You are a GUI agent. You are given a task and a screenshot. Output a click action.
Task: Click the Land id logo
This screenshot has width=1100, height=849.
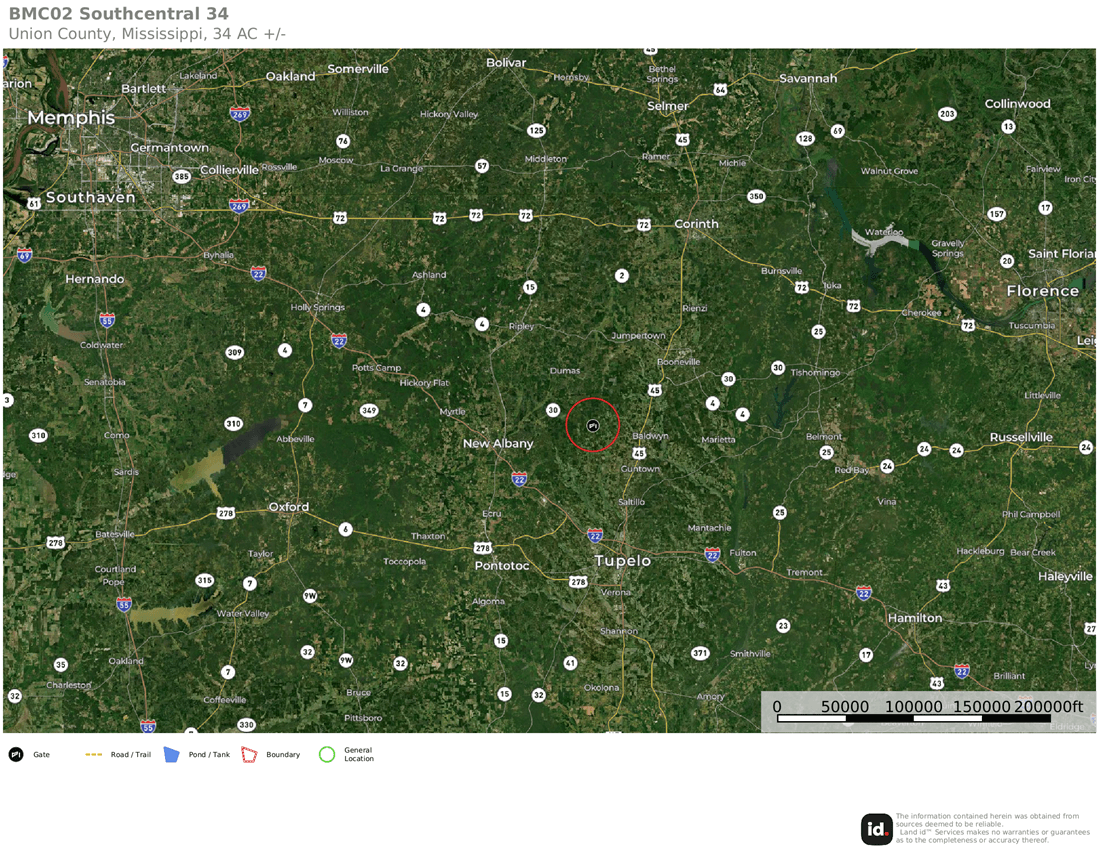point(877,829)
